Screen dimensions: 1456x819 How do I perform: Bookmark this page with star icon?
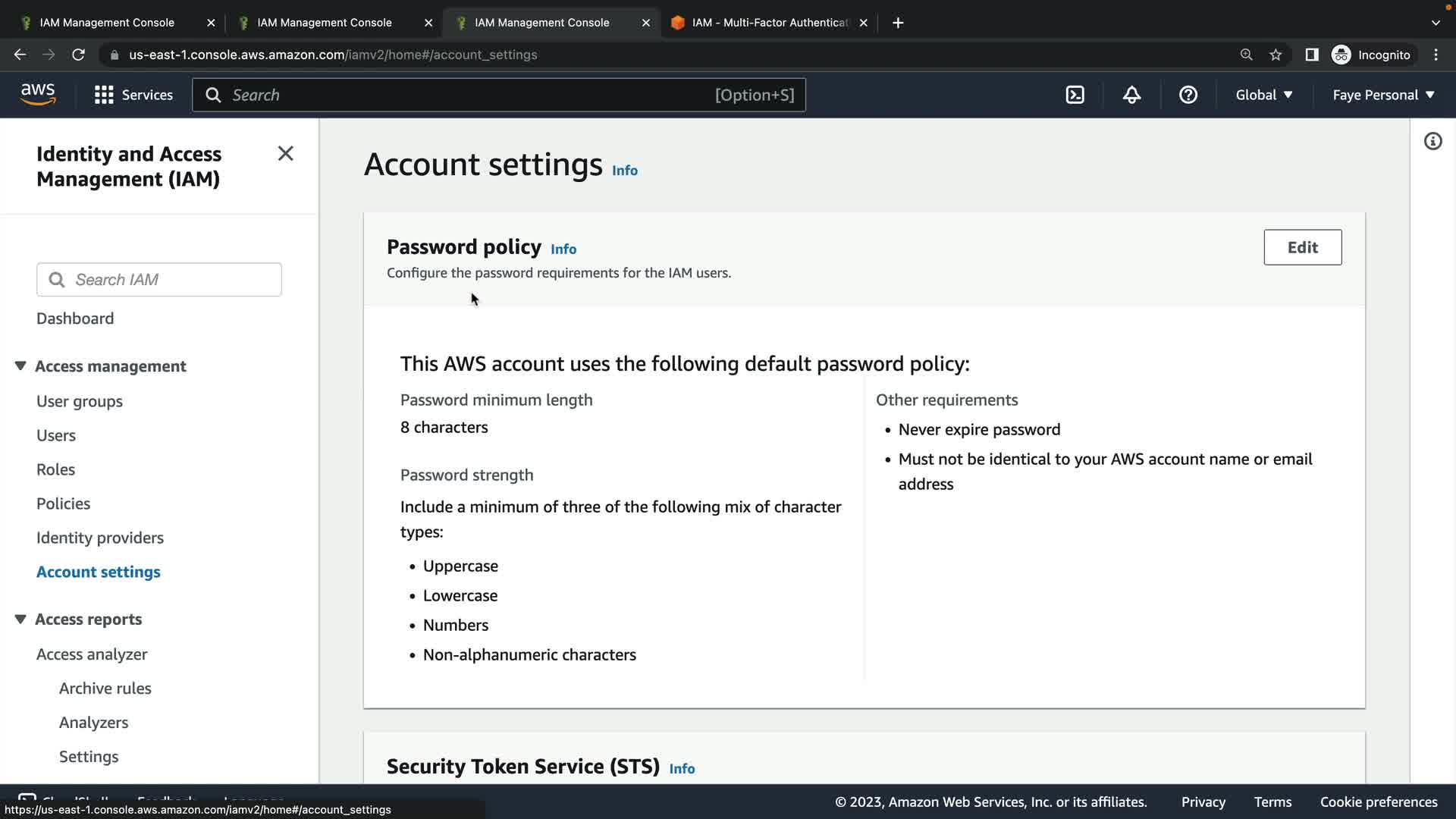1276,55
